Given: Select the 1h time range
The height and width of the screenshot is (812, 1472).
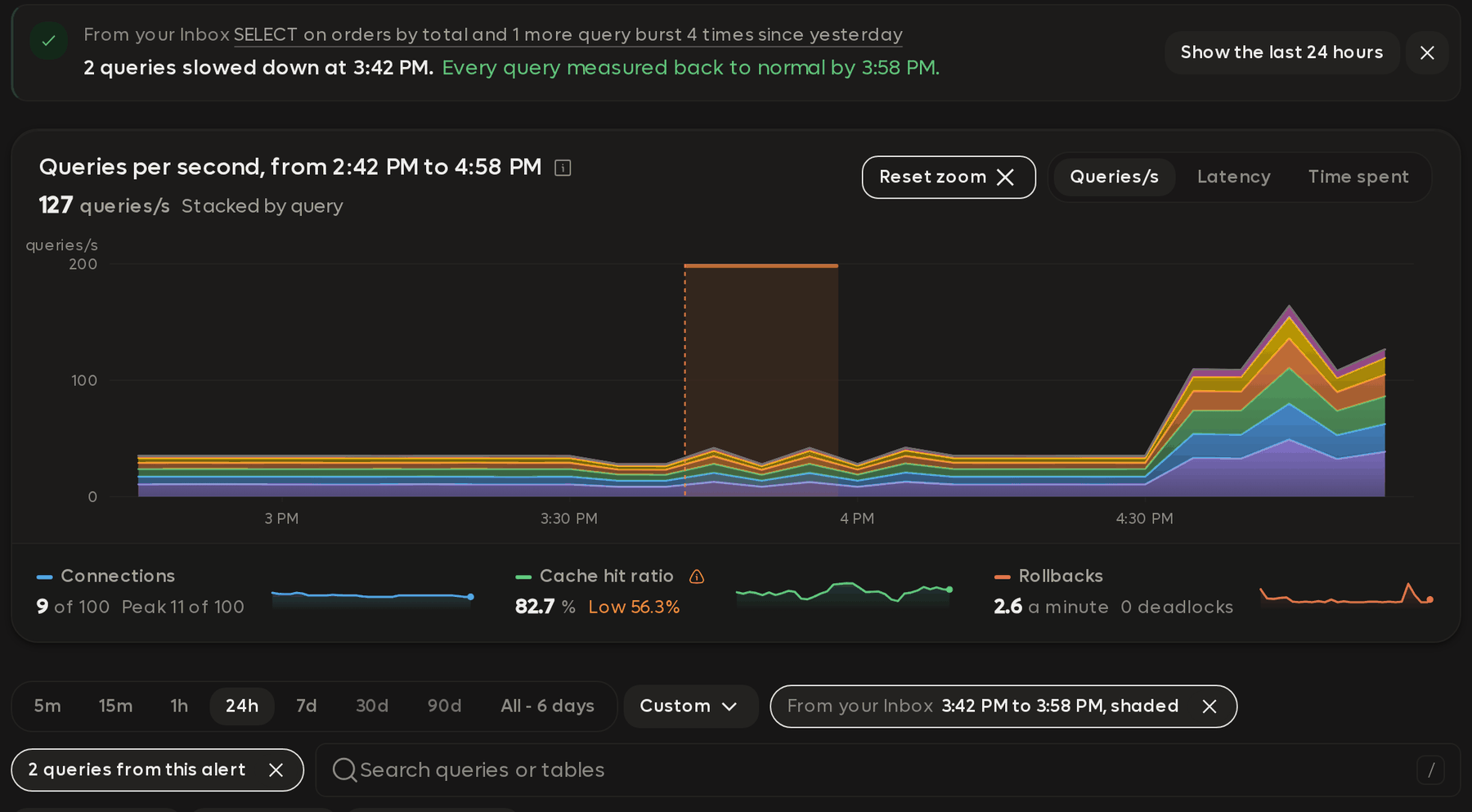Looking at the screenshot, I should 179,707.
